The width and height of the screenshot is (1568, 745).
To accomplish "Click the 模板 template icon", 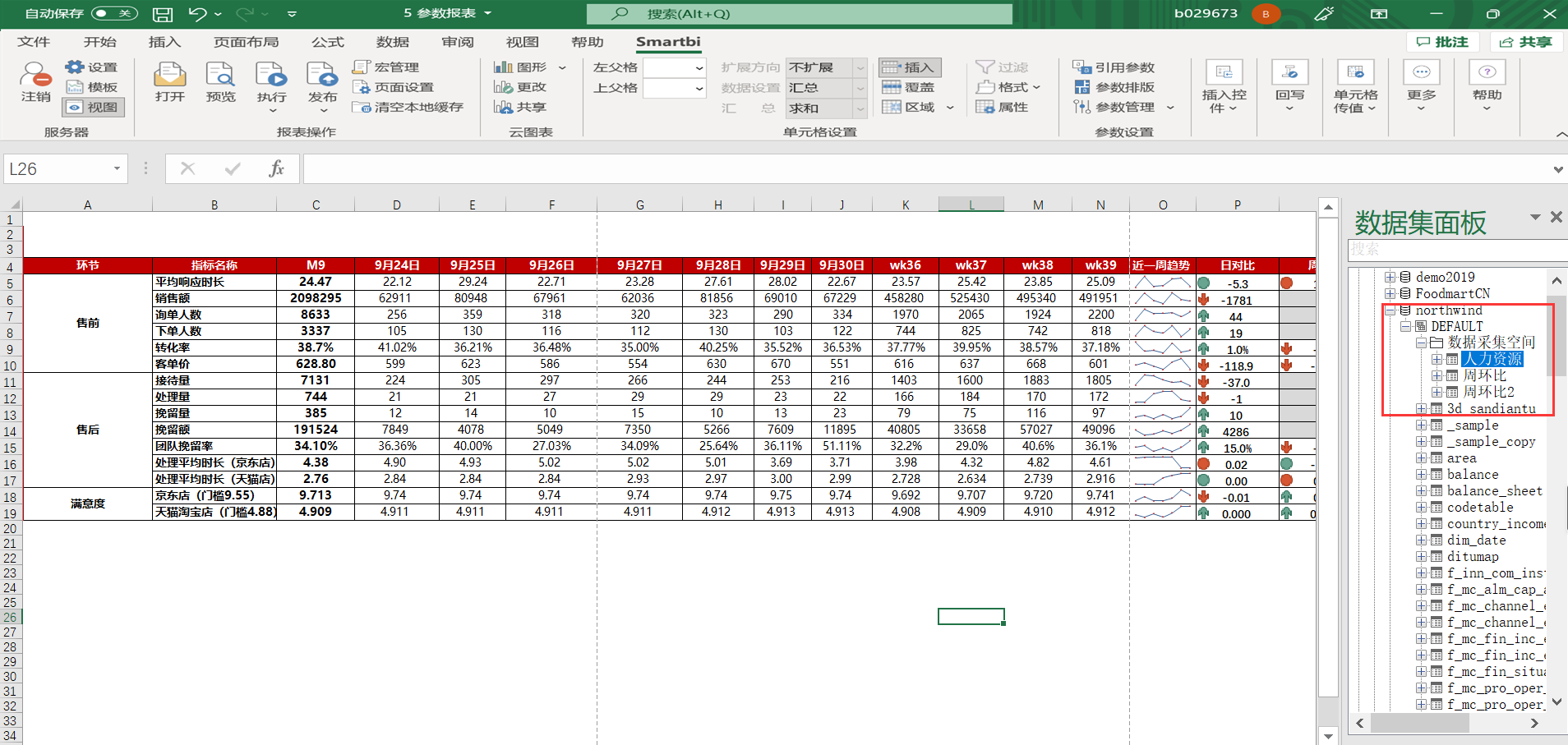I will tap(91, 87).
